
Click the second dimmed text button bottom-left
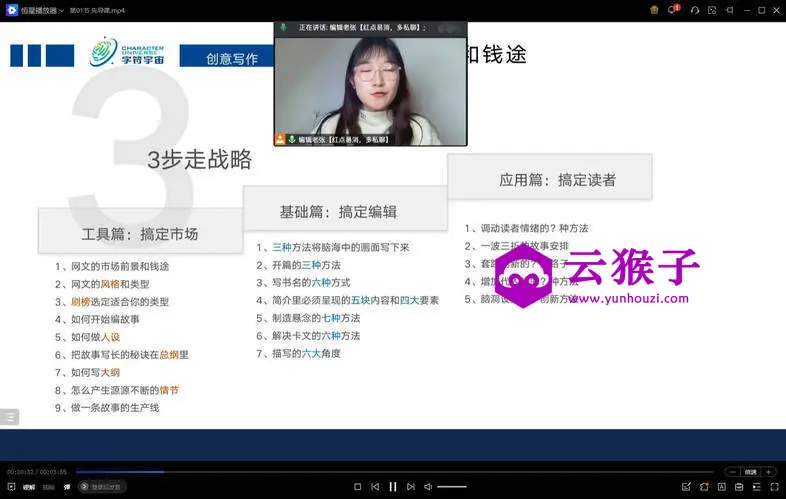click(49, 487)
